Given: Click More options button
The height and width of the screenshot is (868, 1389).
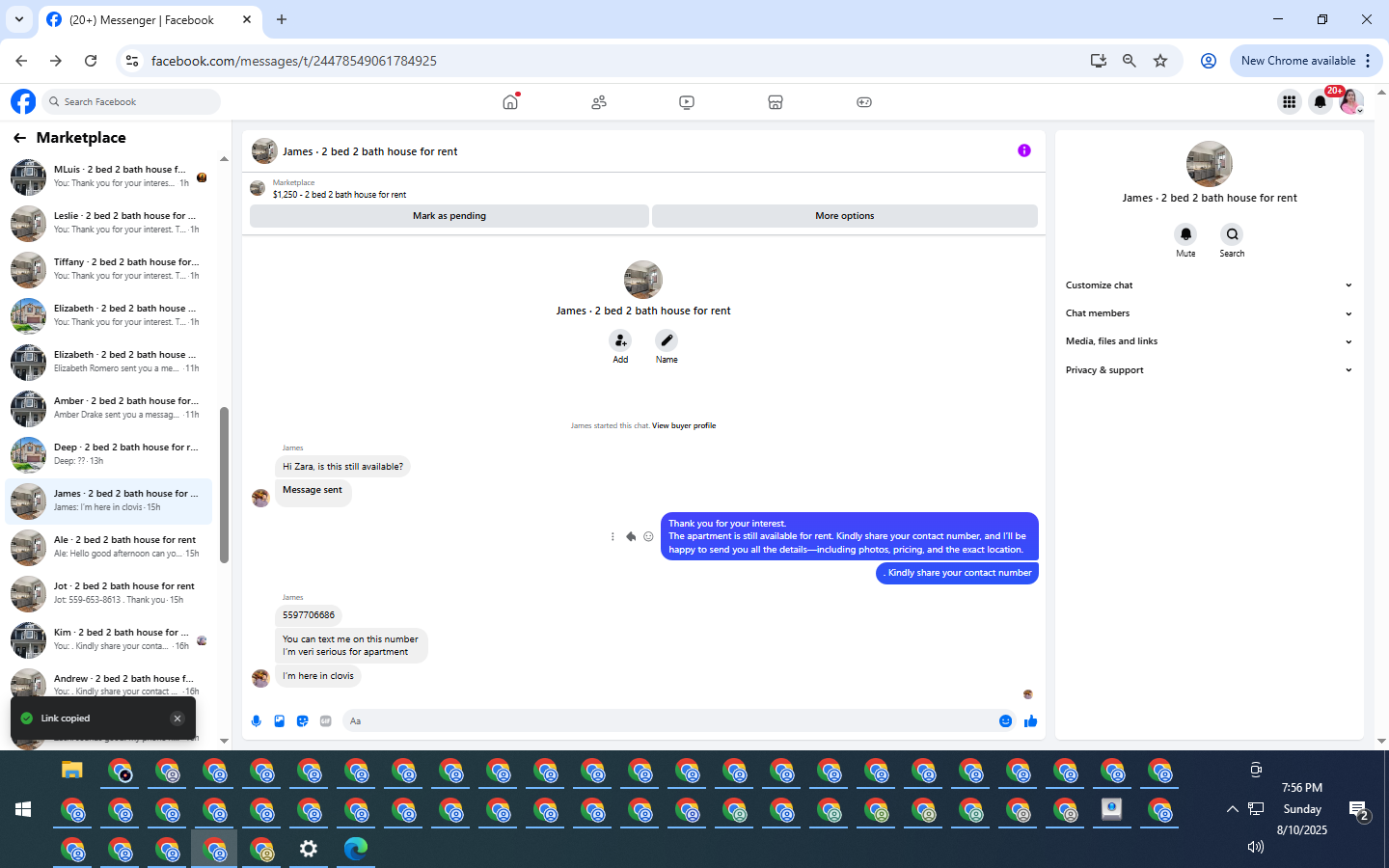Looking at the screenshot, I should point(845,216).
